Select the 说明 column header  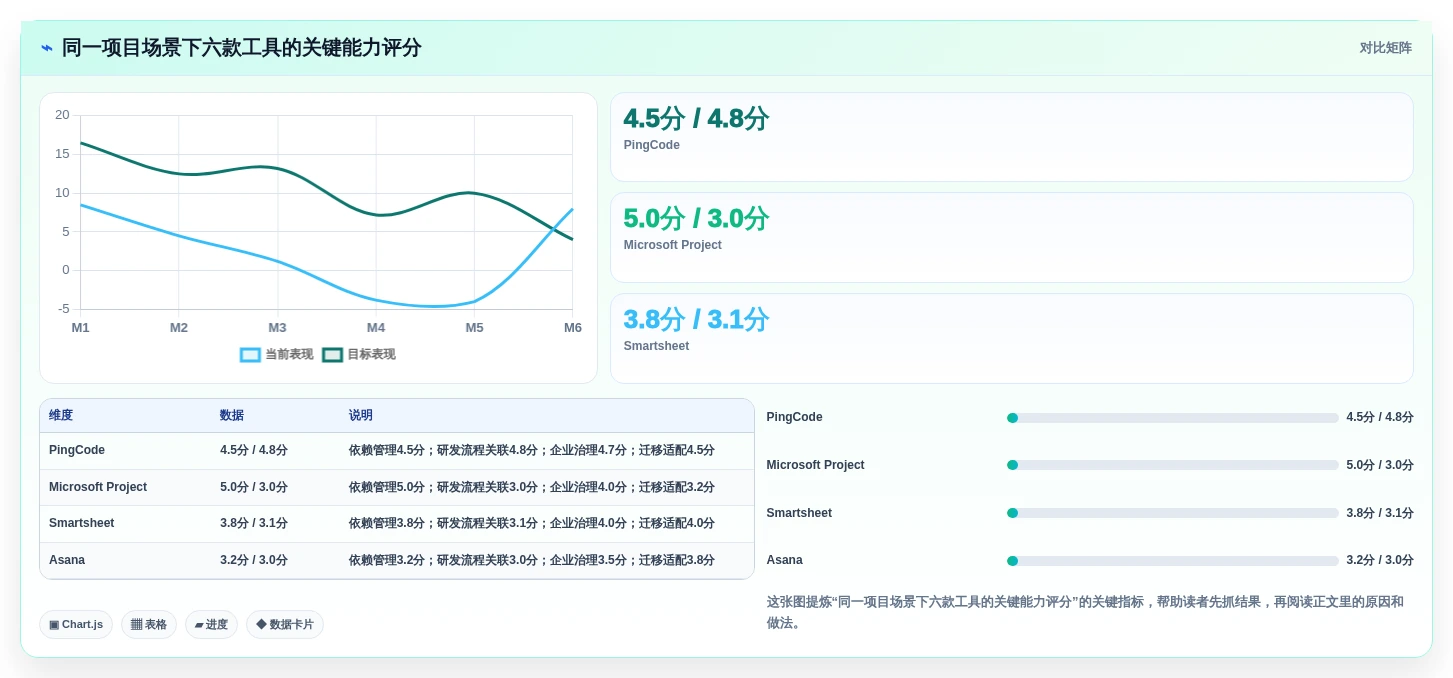click(x=361, y=416)
